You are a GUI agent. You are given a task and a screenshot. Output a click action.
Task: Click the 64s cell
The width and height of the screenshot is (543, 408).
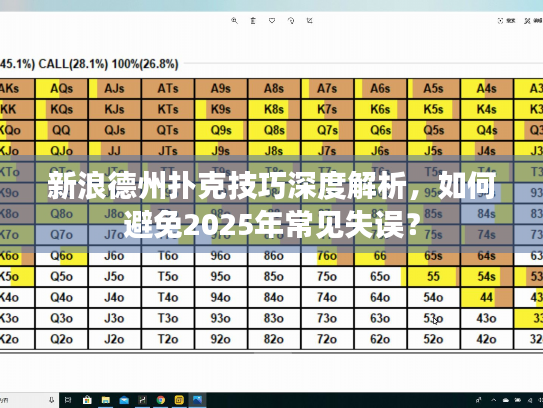(x=487, y=256)
